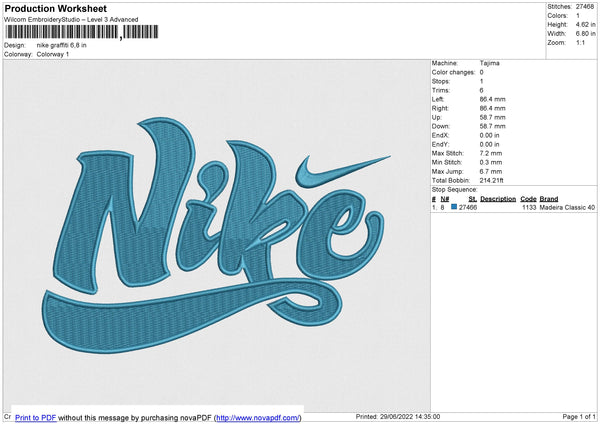
Task: Click the stitch count 27466 in stop sequence
Action: click(x=468, y=207)
